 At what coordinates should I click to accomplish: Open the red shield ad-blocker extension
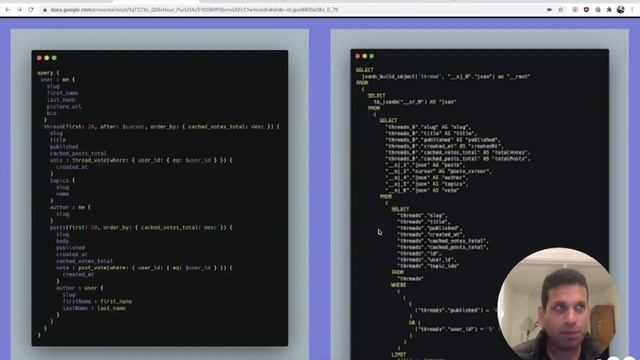(587, 9)
